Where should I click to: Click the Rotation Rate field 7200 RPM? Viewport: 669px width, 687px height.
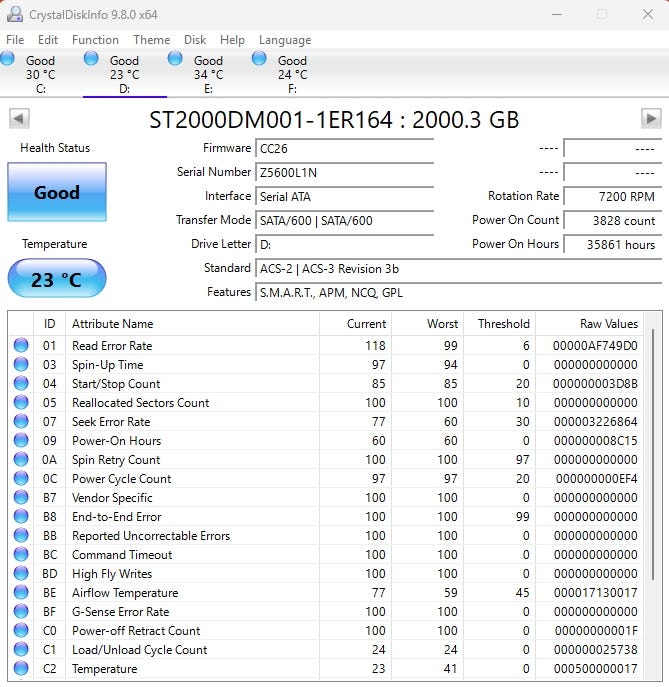pos(612,196)
